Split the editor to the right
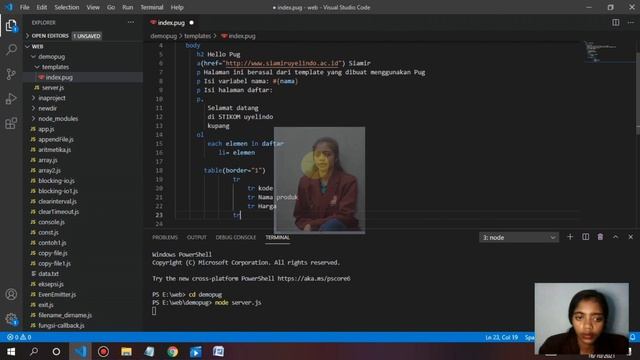This screenshot has height=360, width=640. pyautogui.click(x=616, y=22)
